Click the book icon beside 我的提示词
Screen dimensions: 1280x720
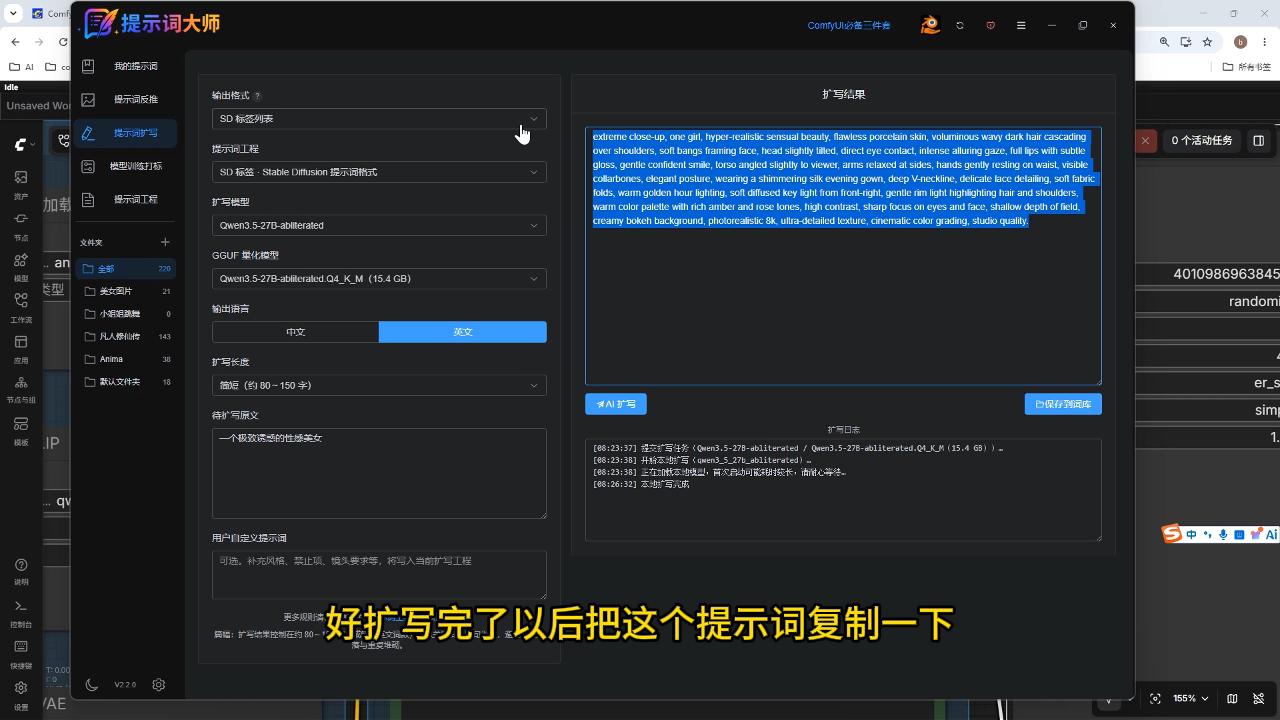tap(88, 66)
